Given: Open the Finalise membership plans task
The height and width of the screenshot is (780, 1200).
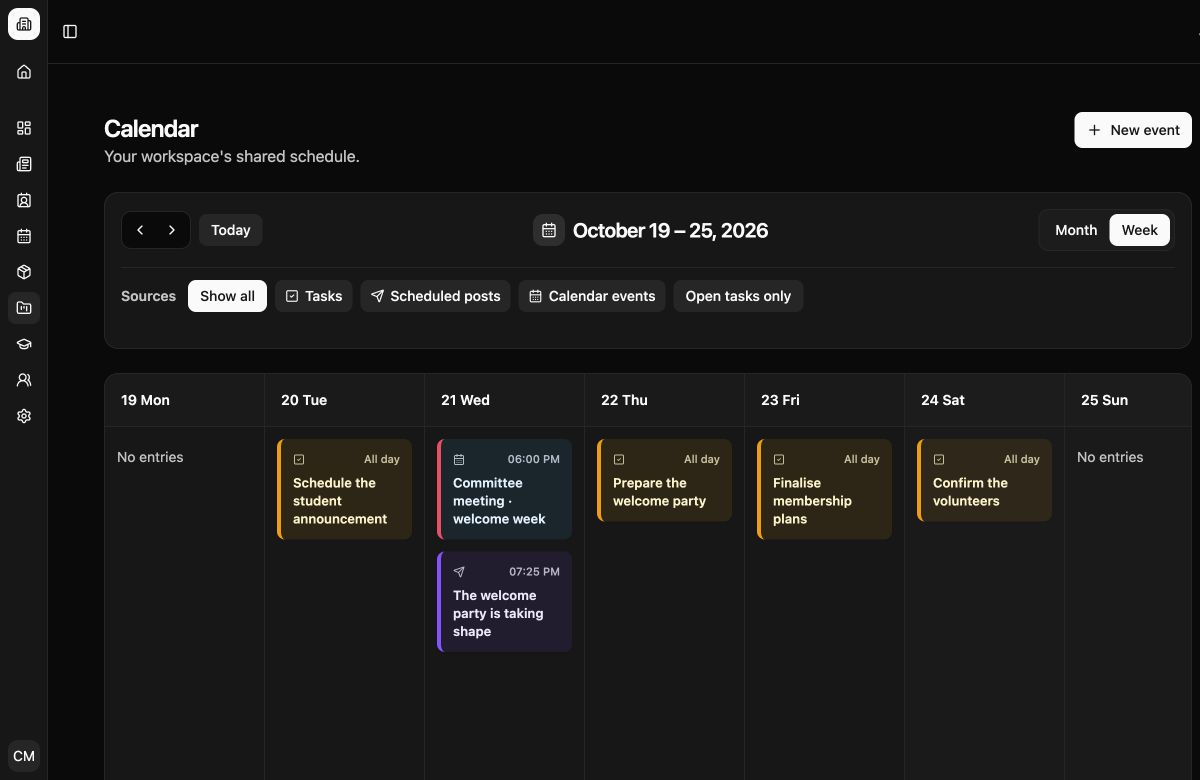Looking at the screenshot, I should tap(824, 489).
